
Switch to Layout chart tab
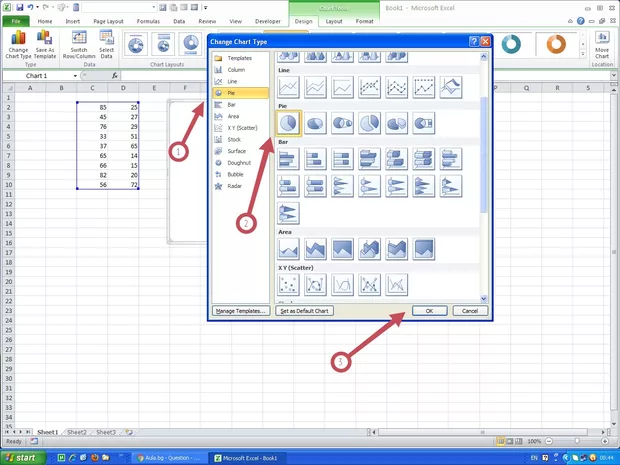[334, 21]
